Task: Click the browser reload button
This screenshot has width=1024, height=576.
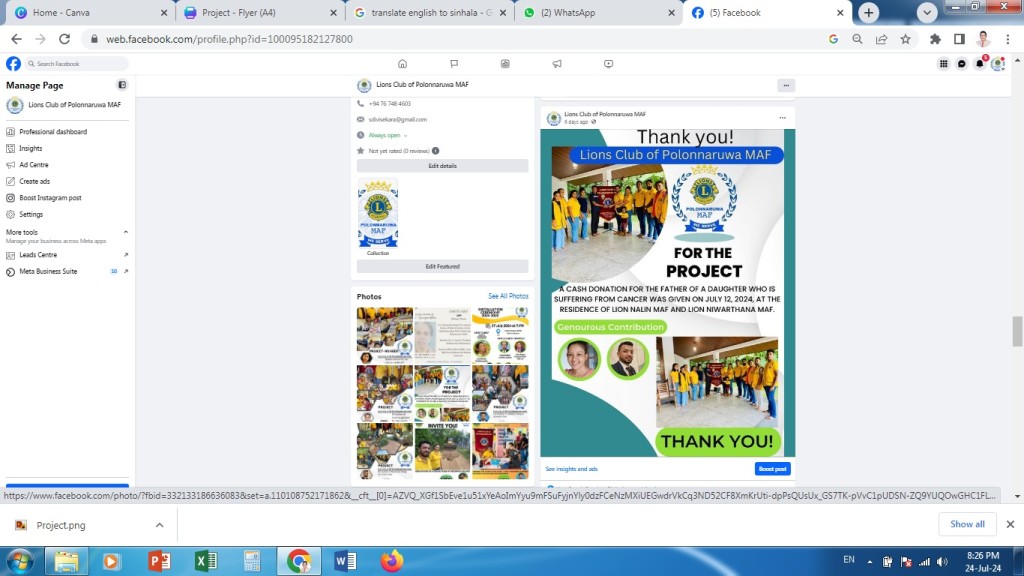Action: pyautogui.click(x=64, y=39)
